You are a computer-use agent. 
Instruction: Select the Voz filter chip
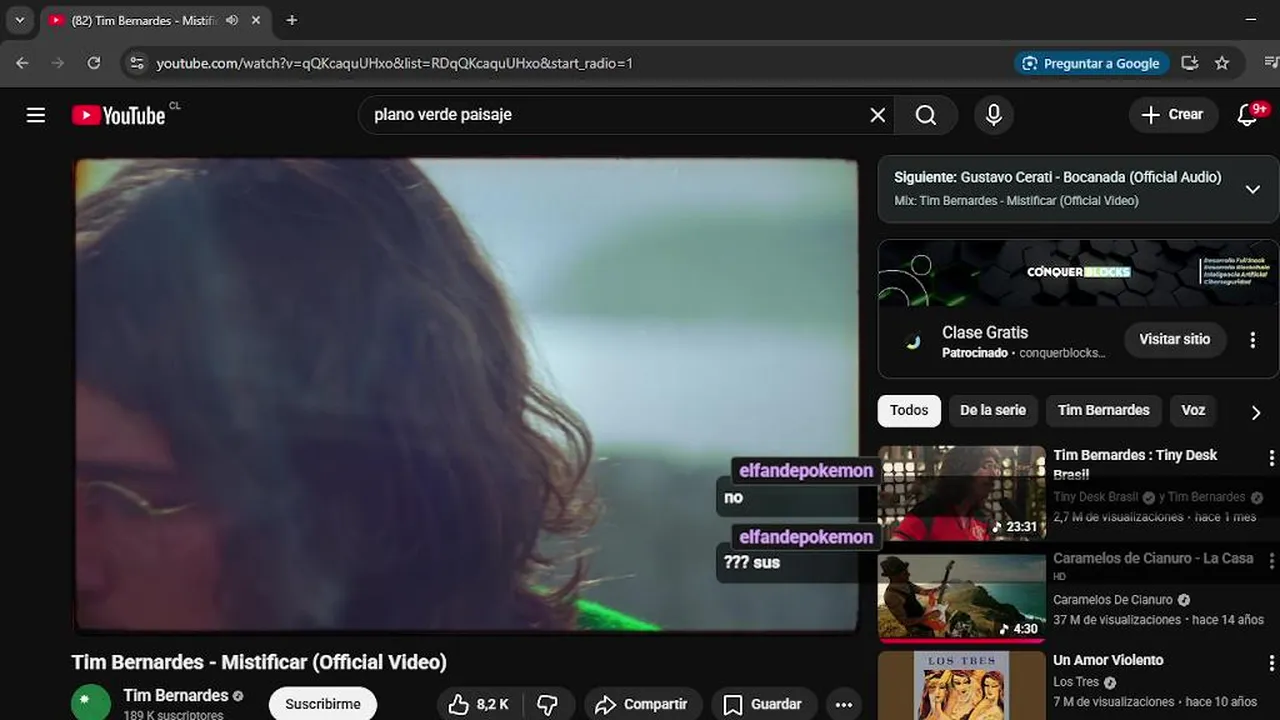coord(1193,410)
